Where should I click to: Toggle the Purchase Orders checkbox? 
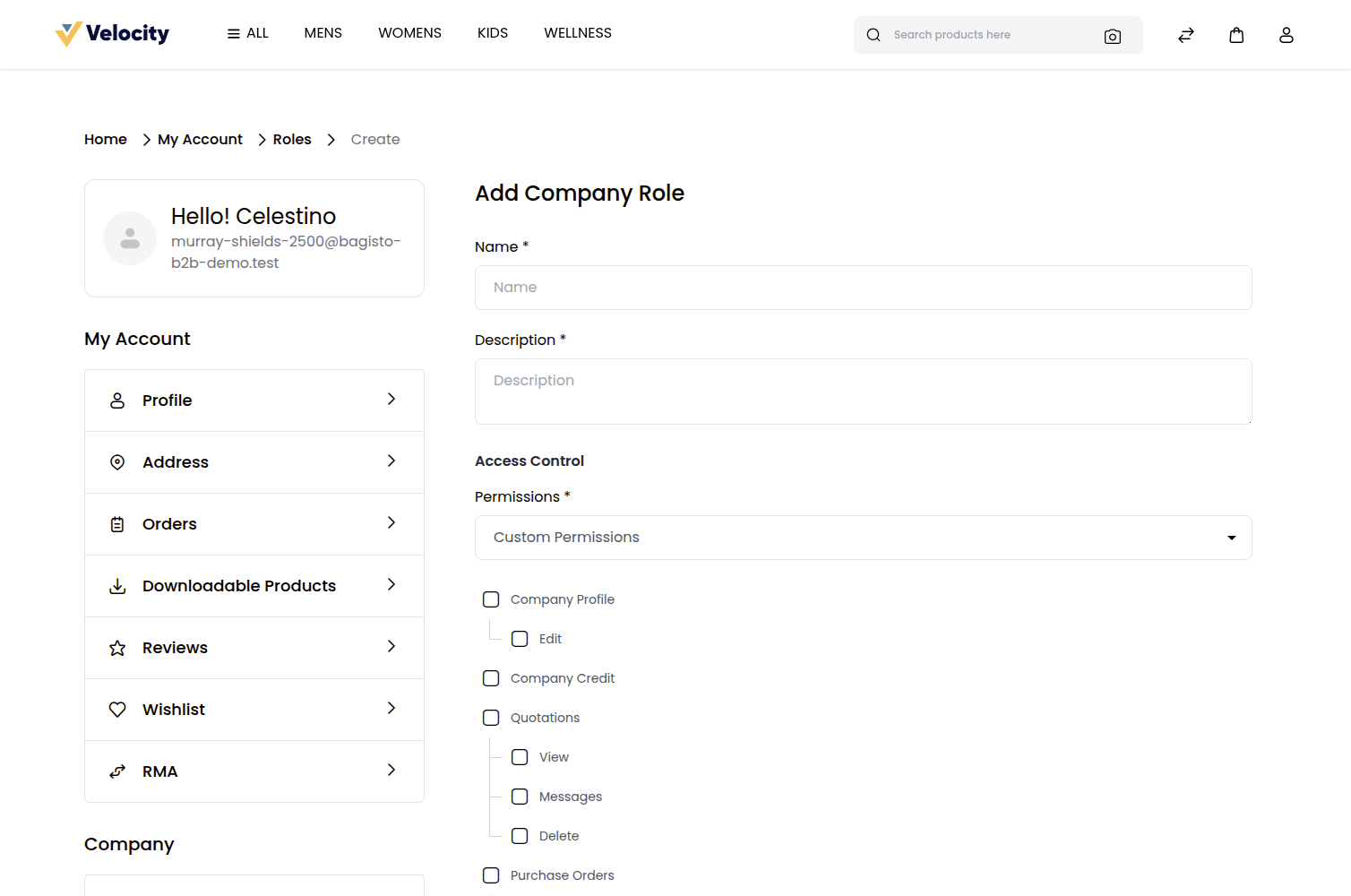click(491, 875)
